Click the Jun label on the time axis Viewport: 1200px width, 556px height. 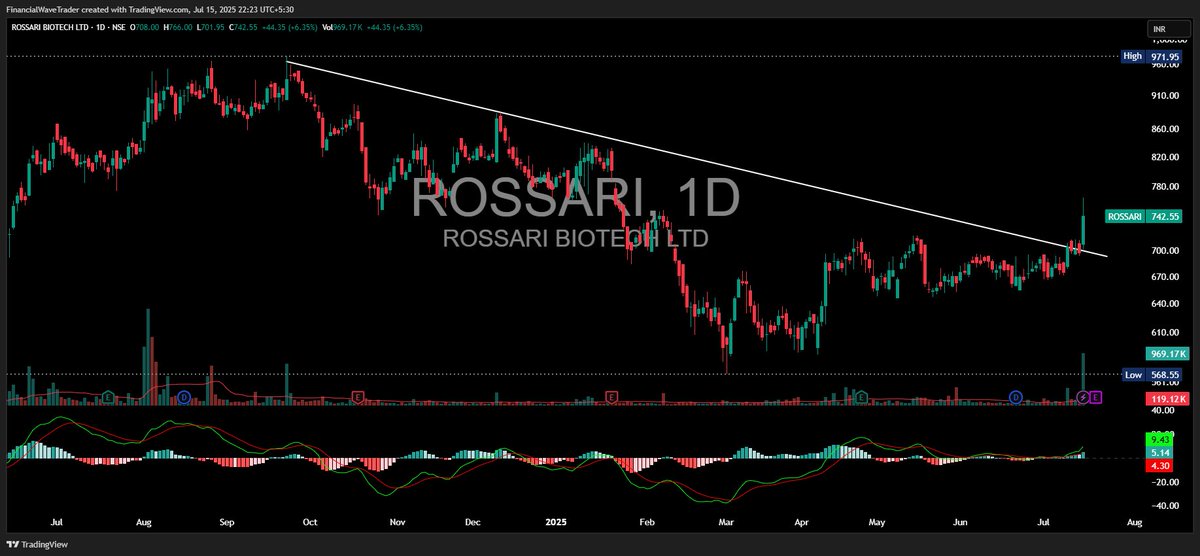coord(961,522)
